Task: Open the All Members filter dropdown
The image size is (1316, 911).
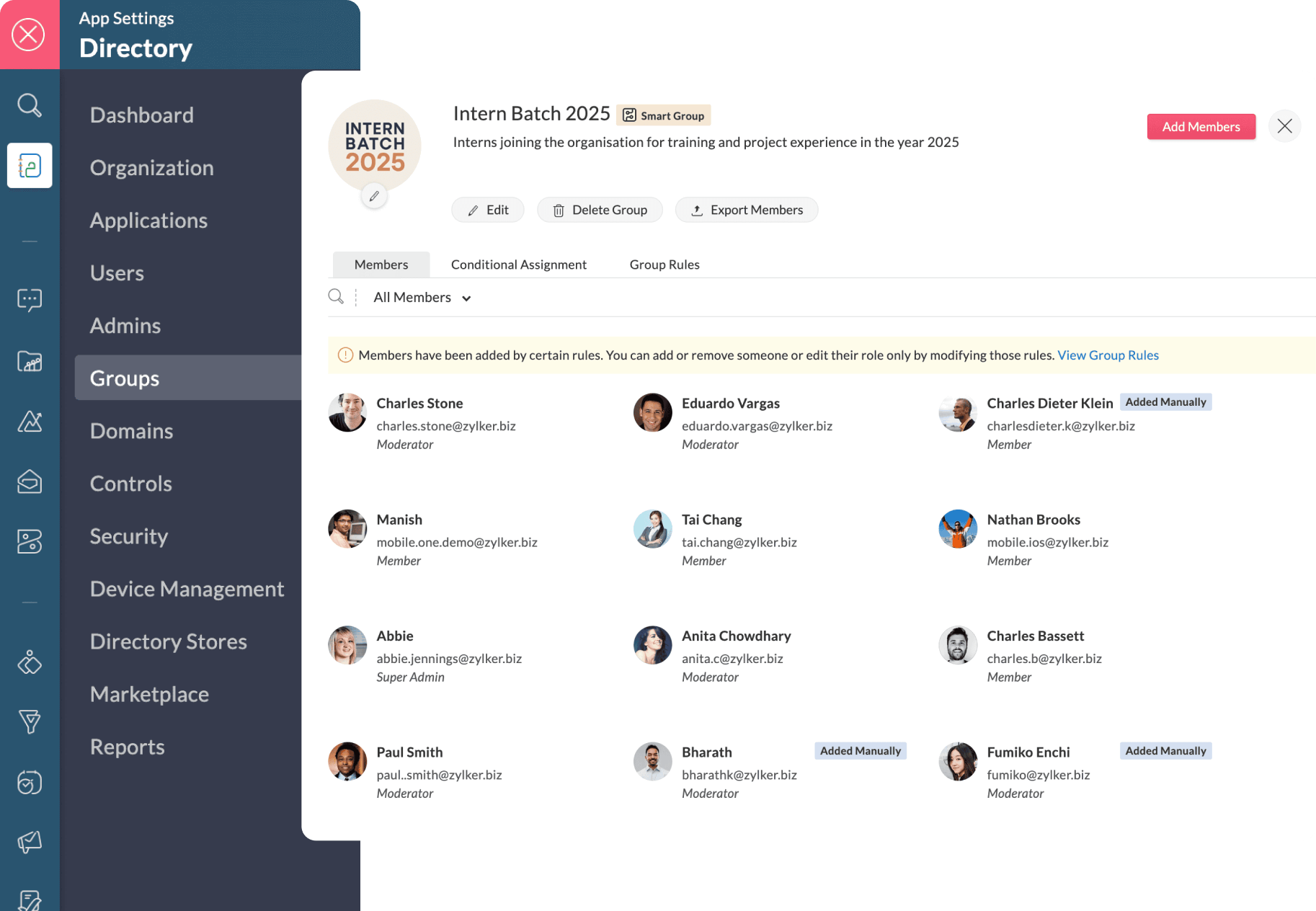Action: point(421,297)
